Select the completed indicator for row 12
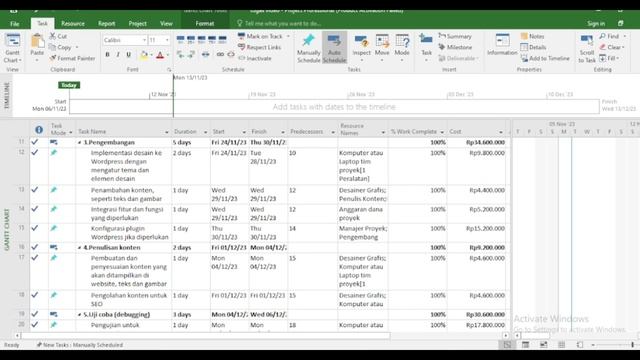Viewport: 640px width, 360px height. 35,153
